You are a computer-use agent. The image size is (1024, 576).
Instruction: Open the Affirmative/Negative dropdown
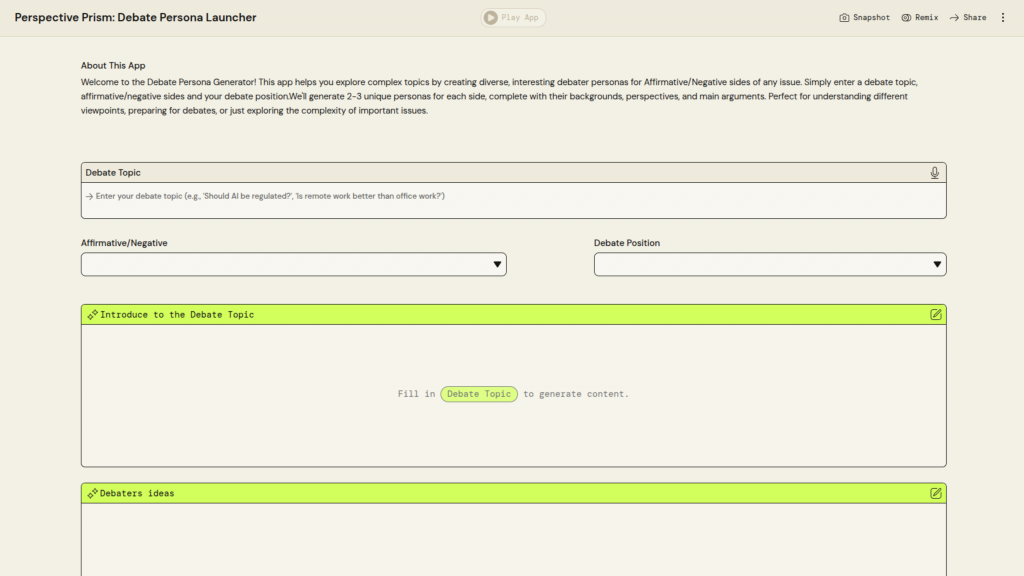pyautogui.click(x=293, y=264)
